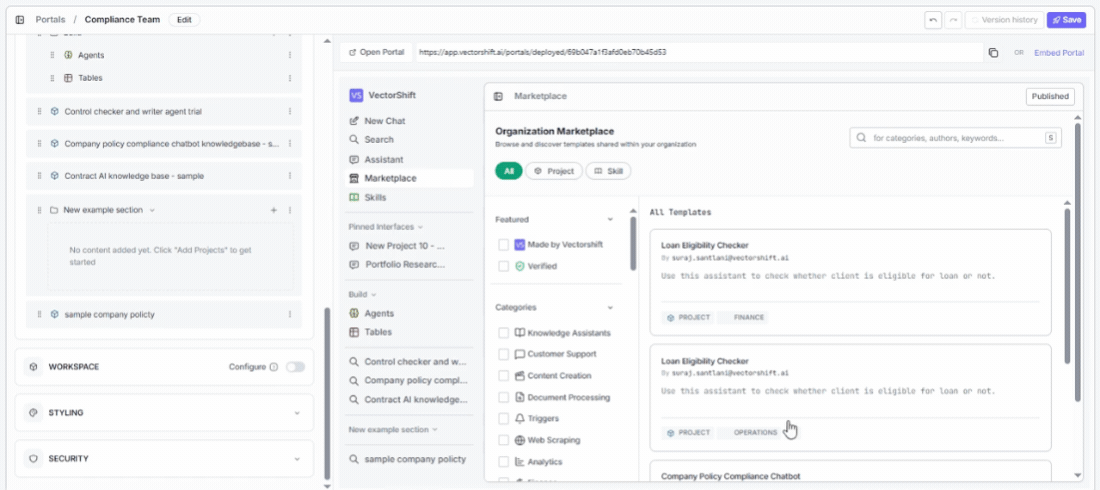Click the Save button
The height and width of the screenshot is (490, 1100).
(1066, 20)
